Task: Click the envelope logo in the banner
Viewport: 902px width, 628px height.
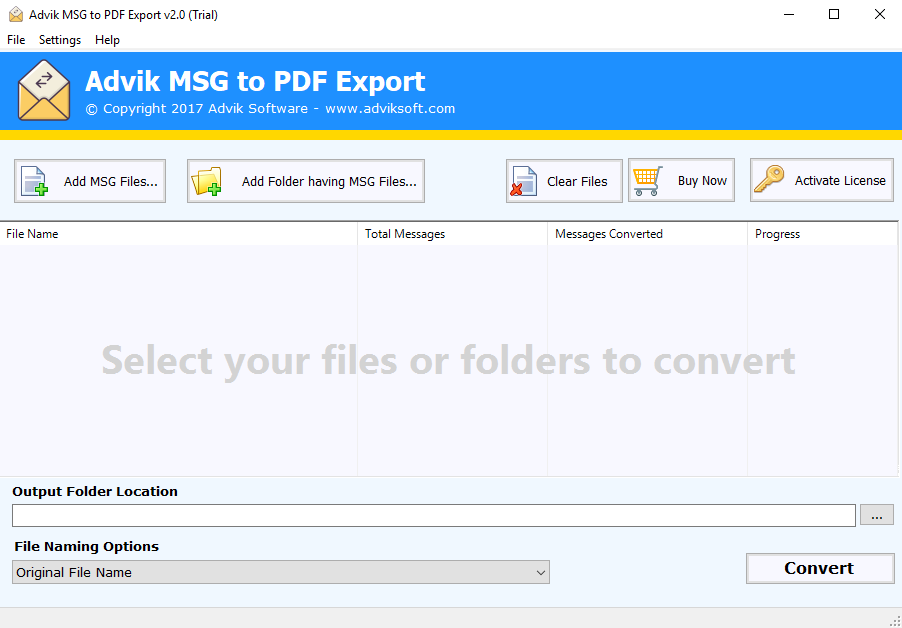Action: (44, 90)
